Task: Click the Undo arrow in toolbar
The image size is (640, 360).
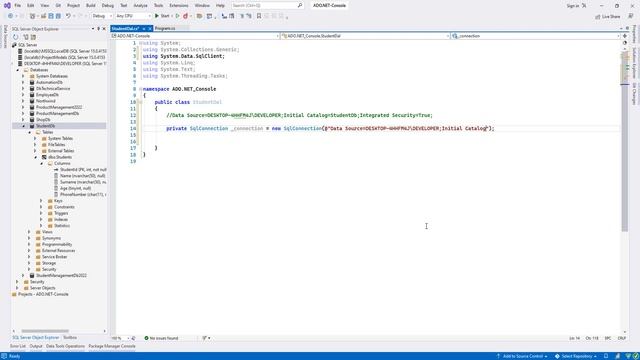Action: coord(68,16)
